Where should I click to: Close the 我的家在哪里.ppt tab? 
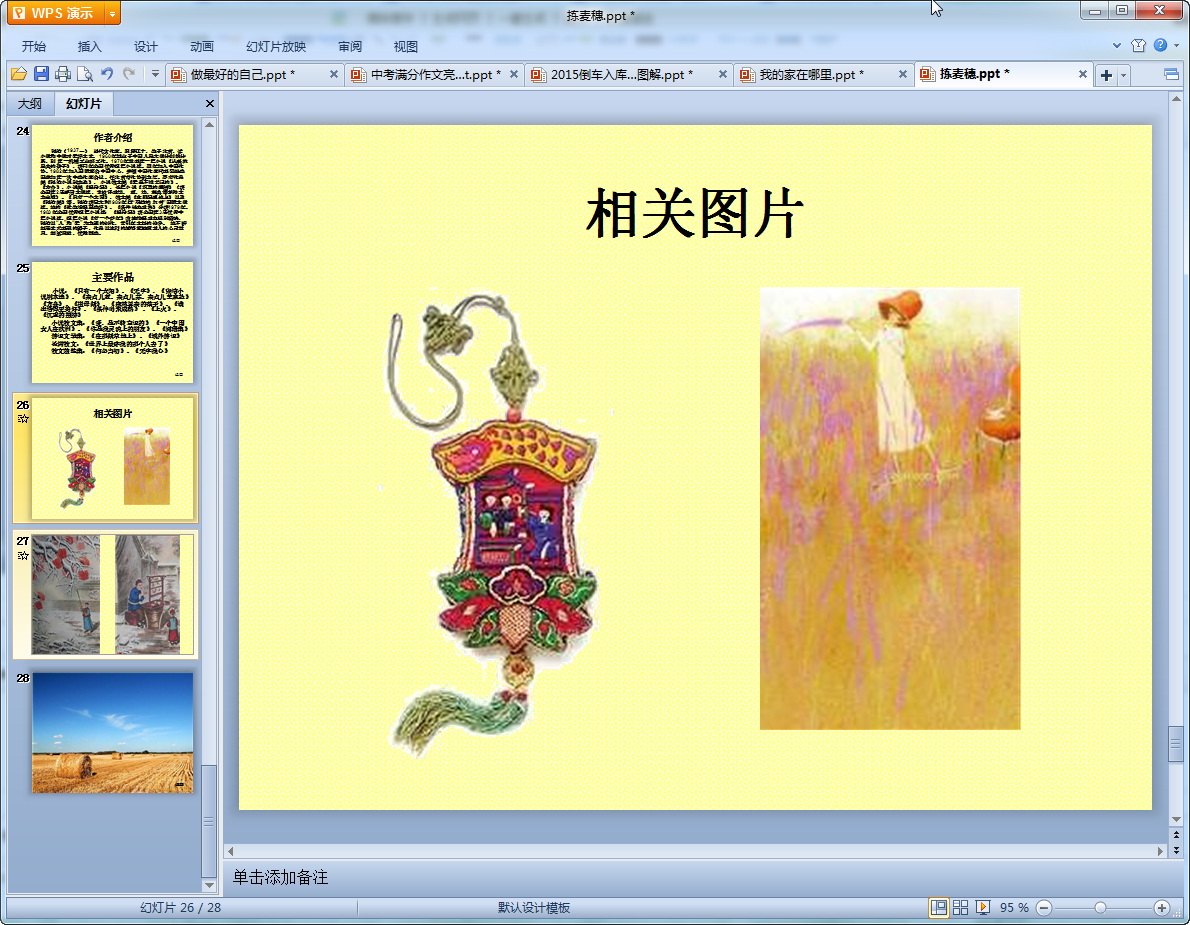pyautogui.click(x=902, y=74)
